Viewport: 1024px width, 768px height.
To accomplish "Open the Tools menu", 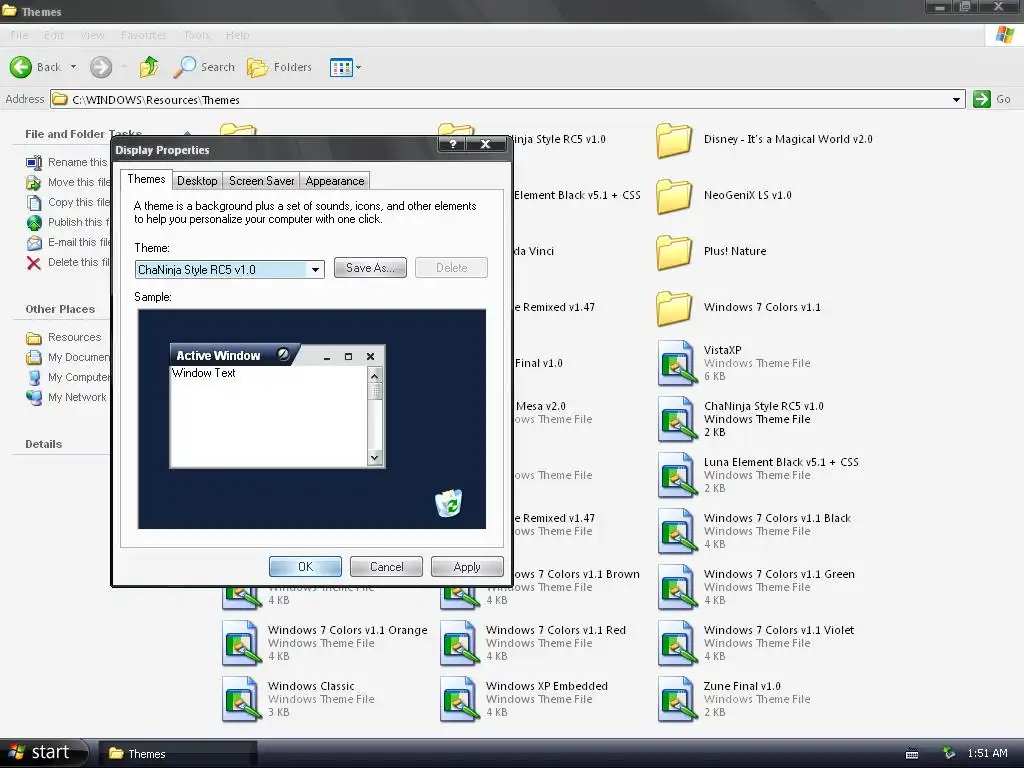I will 196,35.
